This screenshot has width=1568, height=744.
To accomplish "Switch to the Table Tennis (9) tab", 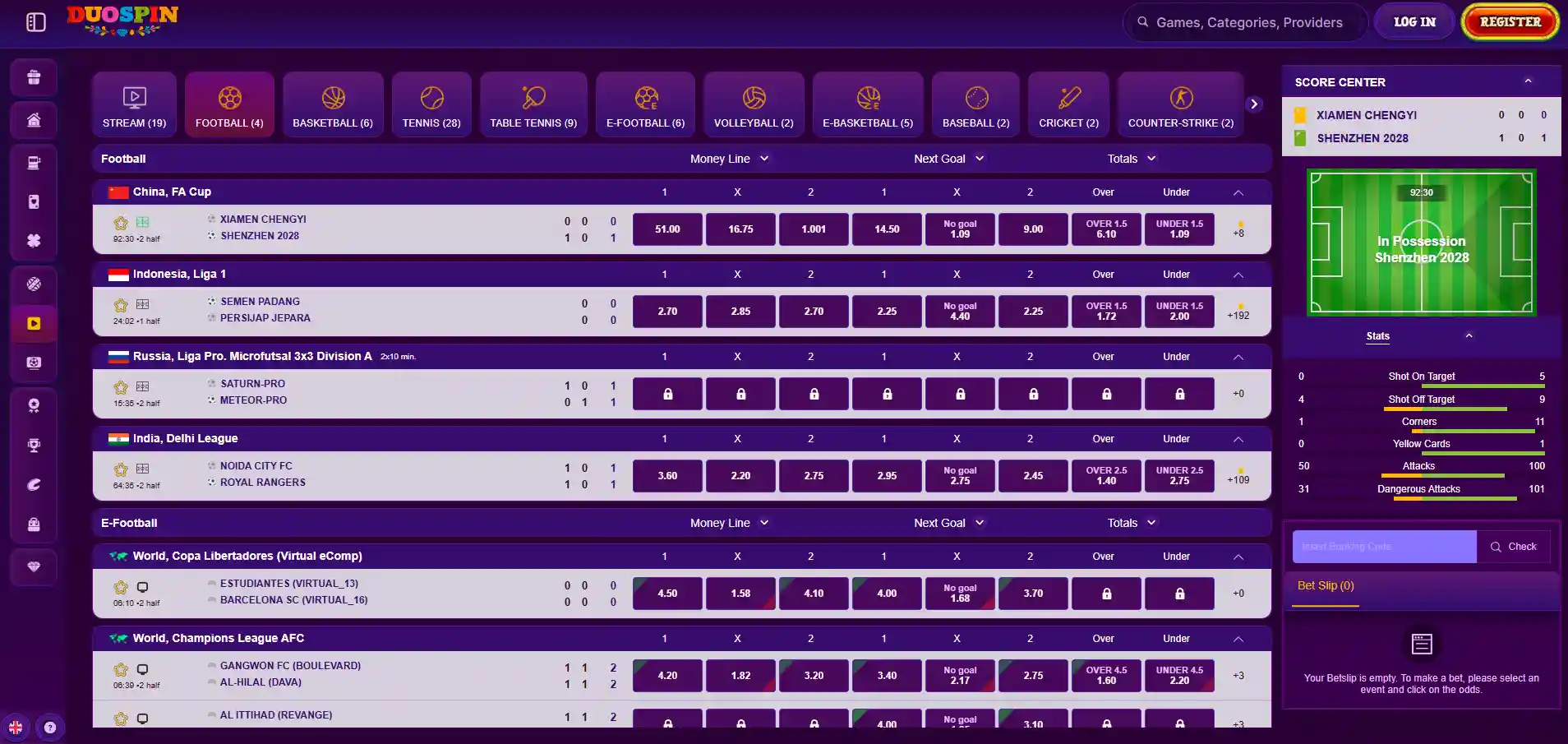I will (533, 104).
